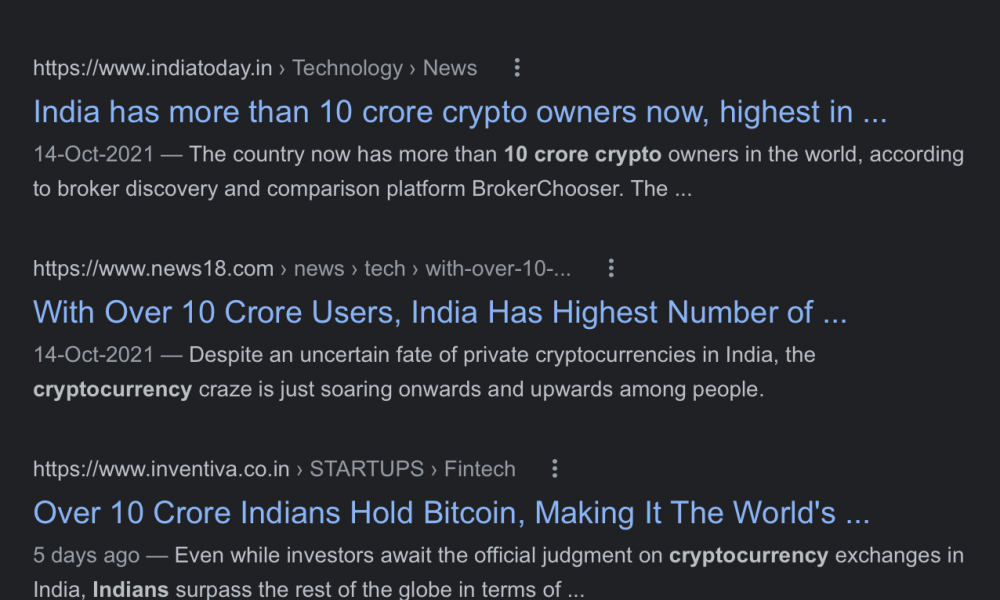Image resolution: width=1000 pixels, height=600 pixels.
Task: Click the 'STARTUPS › Fintech' breadcrumb
Action: [x=413, y=469]
